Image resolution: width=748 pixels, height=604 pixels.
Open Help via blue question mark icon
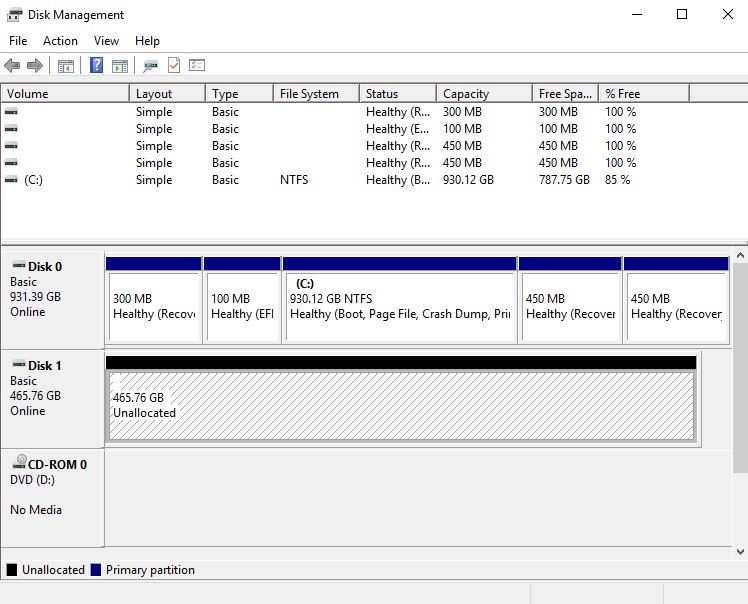click(97, 66)
